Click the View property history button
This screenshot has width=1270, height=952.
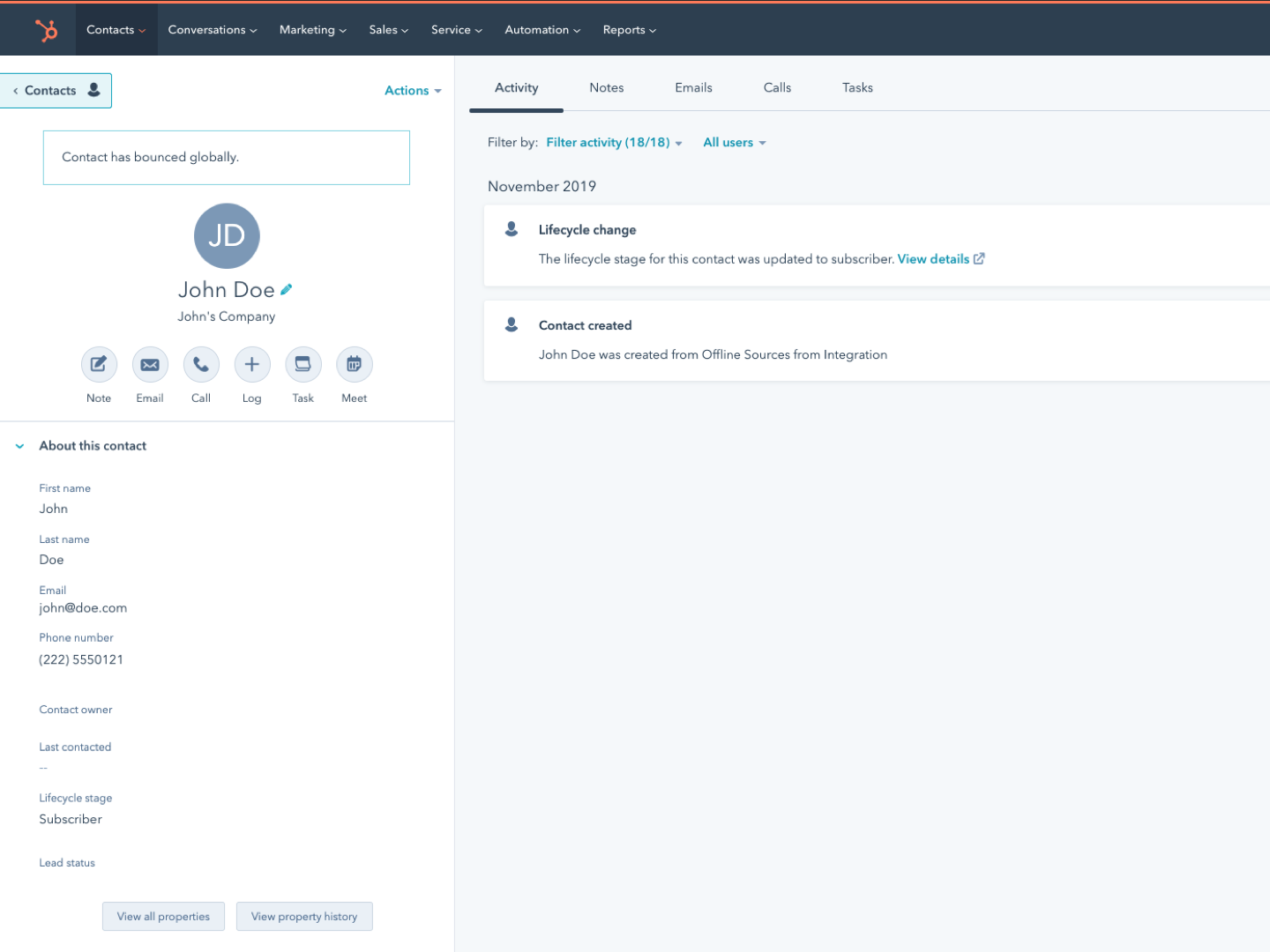[304, 917]
